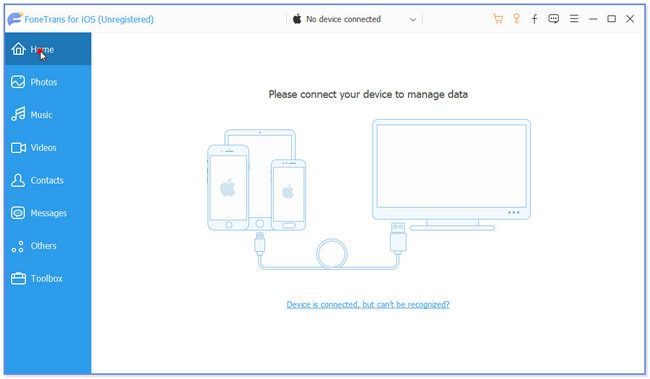The height and width of the screenshot is (379, 650).
Task: Open the shopping cart purchase icon
Action: (498, 19)
